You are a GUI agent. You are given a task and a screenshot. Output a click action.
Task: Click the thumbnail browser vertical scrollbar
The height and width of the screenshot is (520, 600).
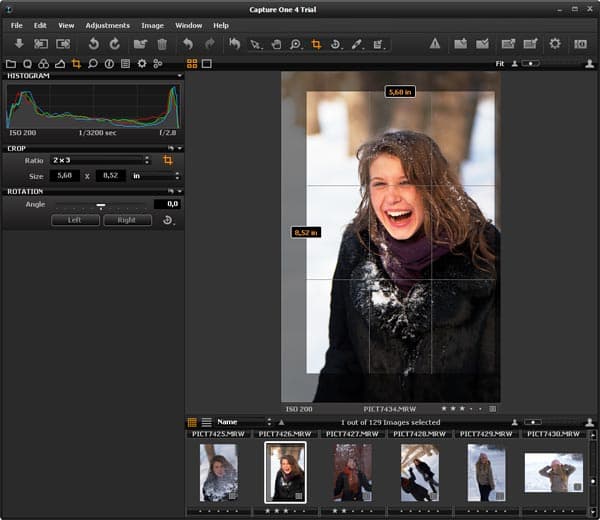click(x=593, y=473)
